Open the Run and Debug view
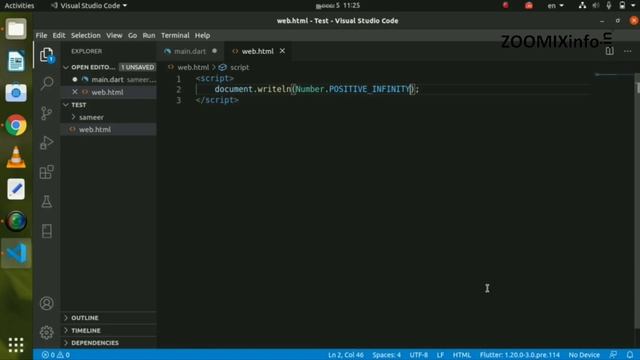 [x=47, y=142]
